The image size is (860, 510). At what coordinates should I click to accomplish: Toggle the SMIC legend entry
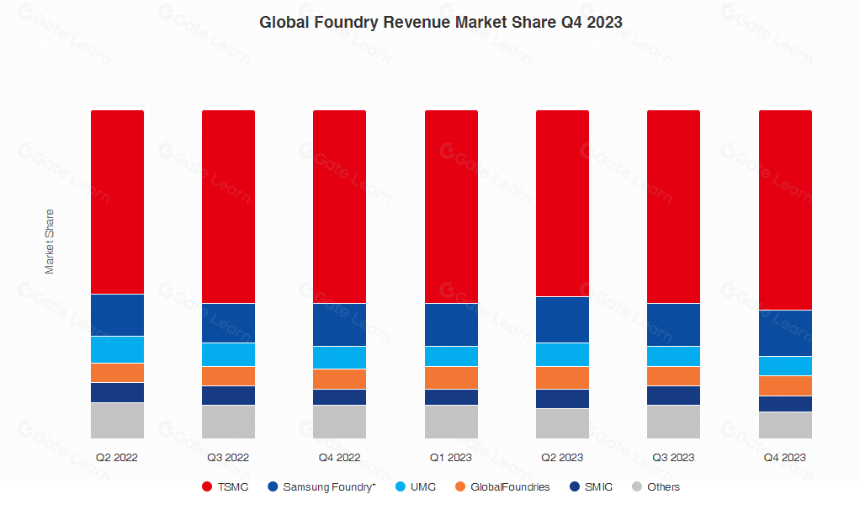click(591, 486)
